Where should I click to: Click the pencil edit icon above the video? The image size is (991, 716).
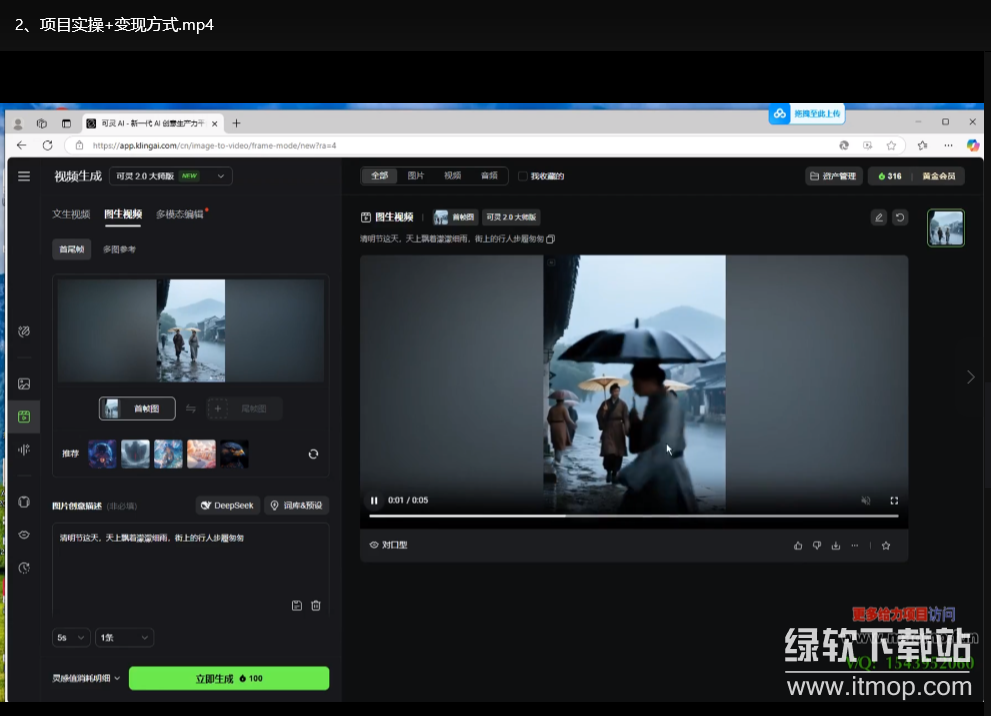(878, 217)
